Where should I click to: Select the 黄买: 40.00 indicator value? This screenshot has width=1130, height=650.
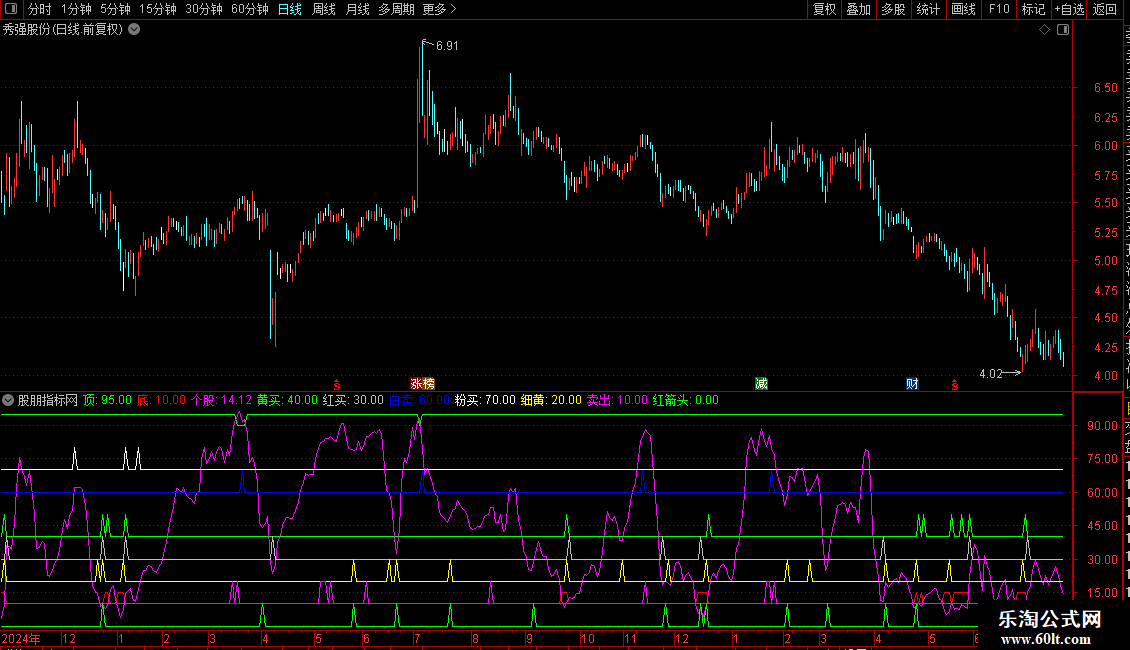287,400
